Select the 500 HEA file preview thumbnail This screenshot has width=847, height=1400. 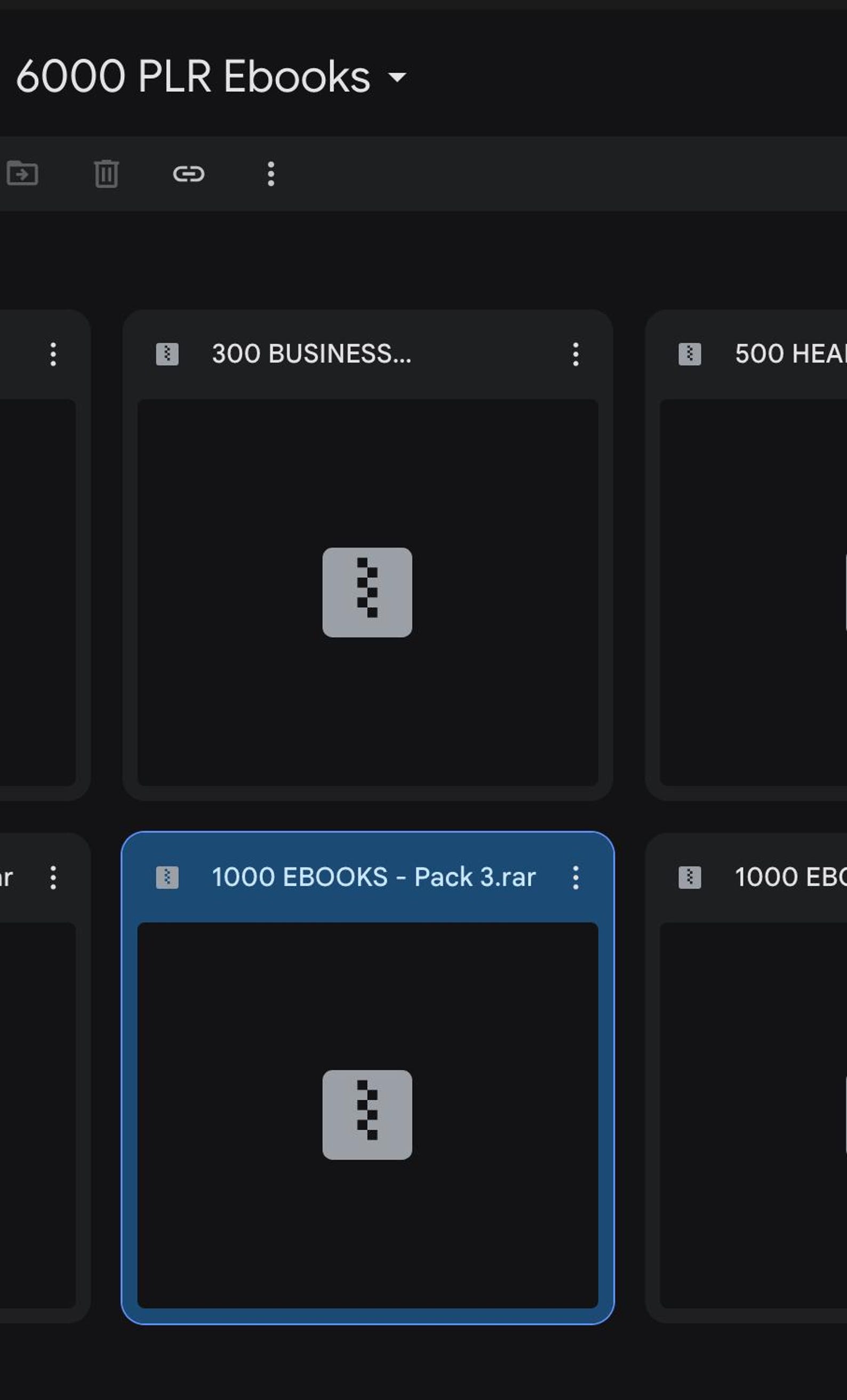[753, 593]
